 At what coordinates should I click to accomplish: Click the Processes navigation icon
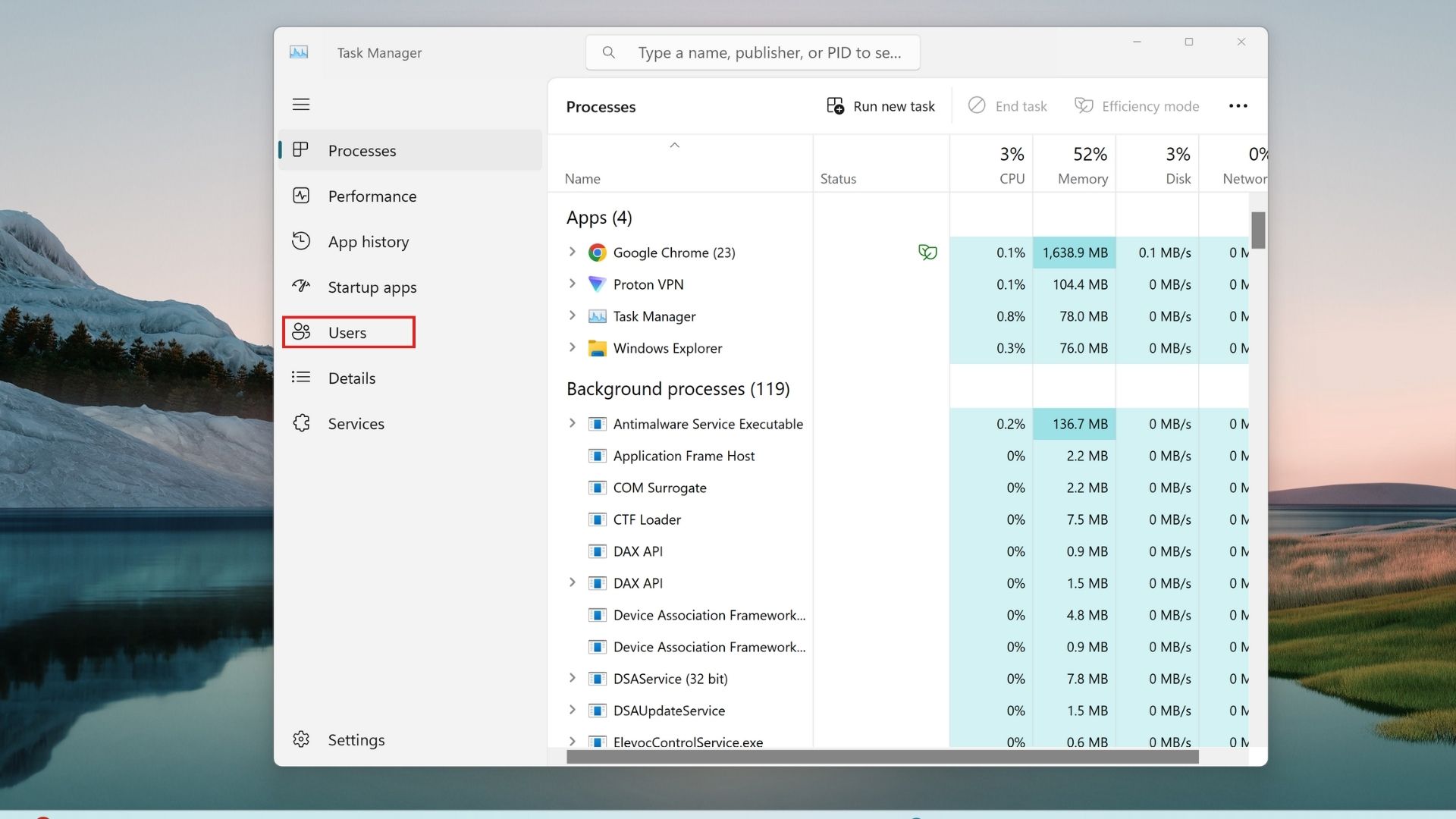(300, 150)
